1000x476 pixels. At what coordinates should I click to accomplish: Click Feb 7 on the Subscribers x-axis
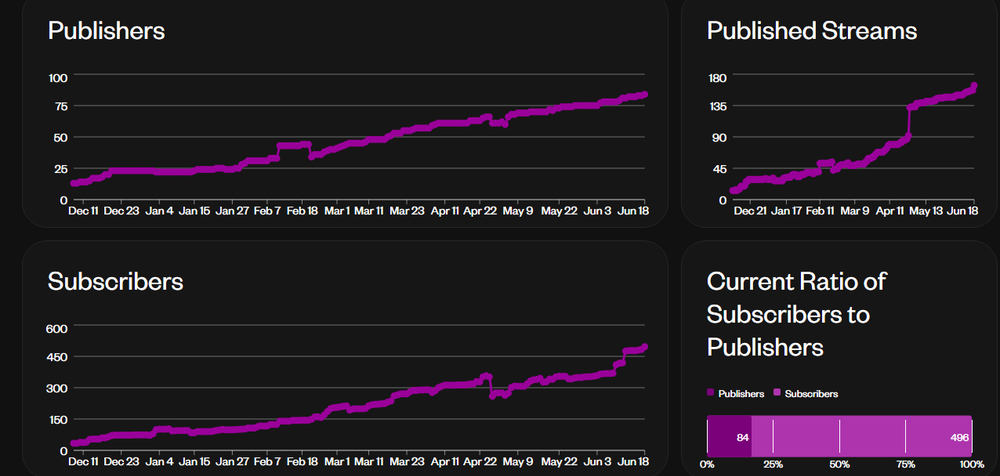(267, 462)
